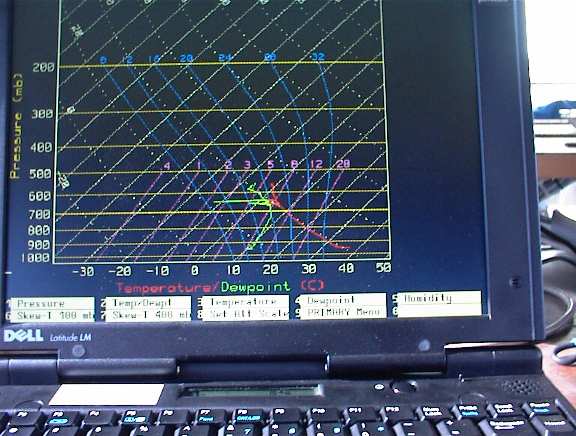Open the Set Alt Scale option
The height and width of the screenshot is (436, 576).
click(x=245, y=314)
